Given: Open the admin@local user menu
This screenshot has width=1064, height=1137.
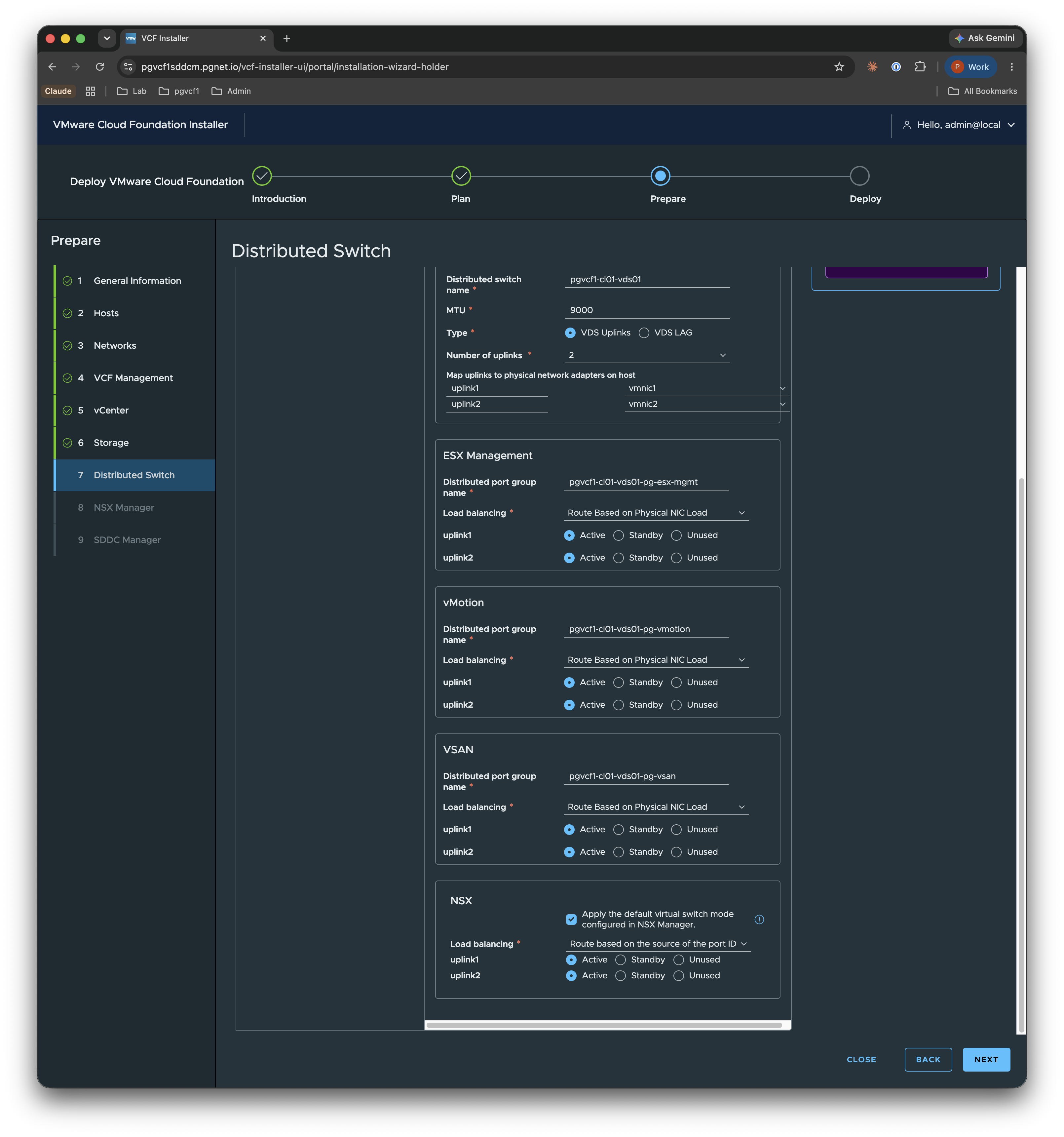Looking at the screenshot, I should [x=958, y=125].
